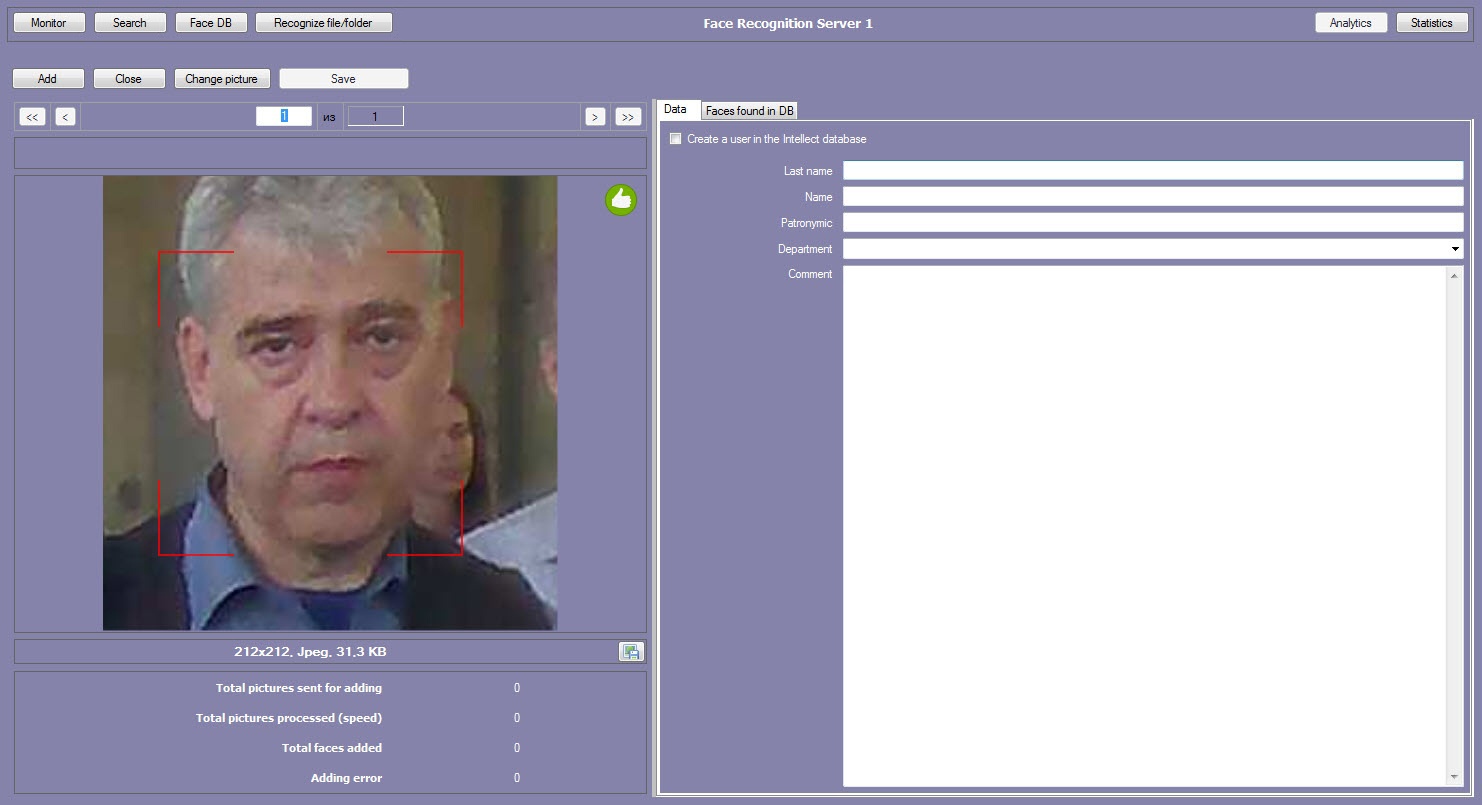Open the Statistics view
Image resolution: width=1482 pixels, height=805 pixels.
(1431, 23)
